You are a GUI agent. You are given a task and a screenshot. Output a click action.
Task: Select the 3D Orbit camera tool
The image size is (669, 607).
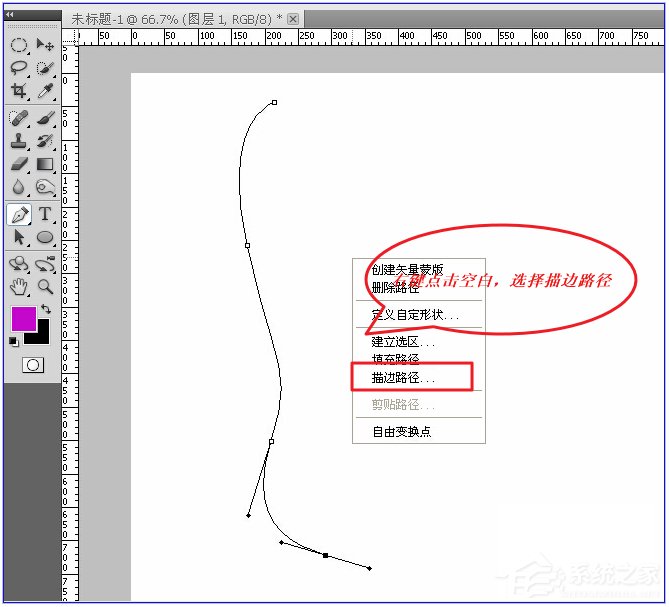coord(45,264)
